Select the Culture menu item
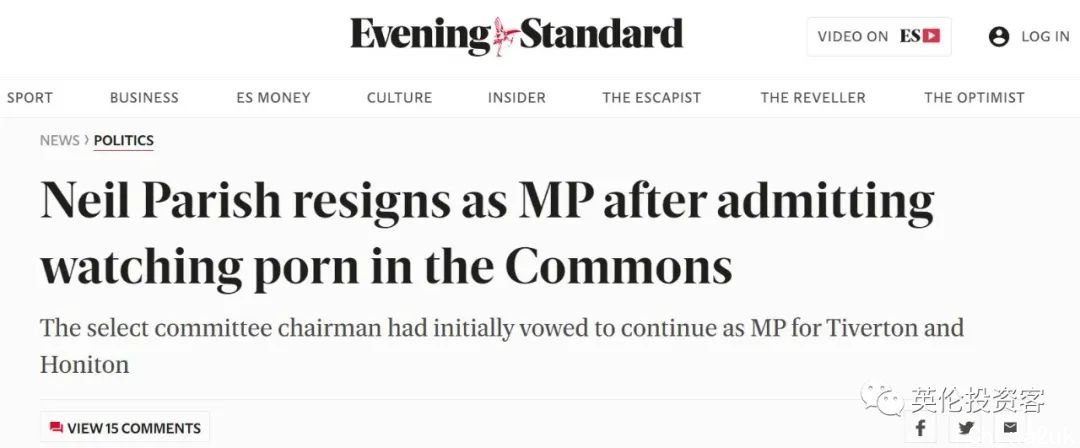 click(399, 98)
